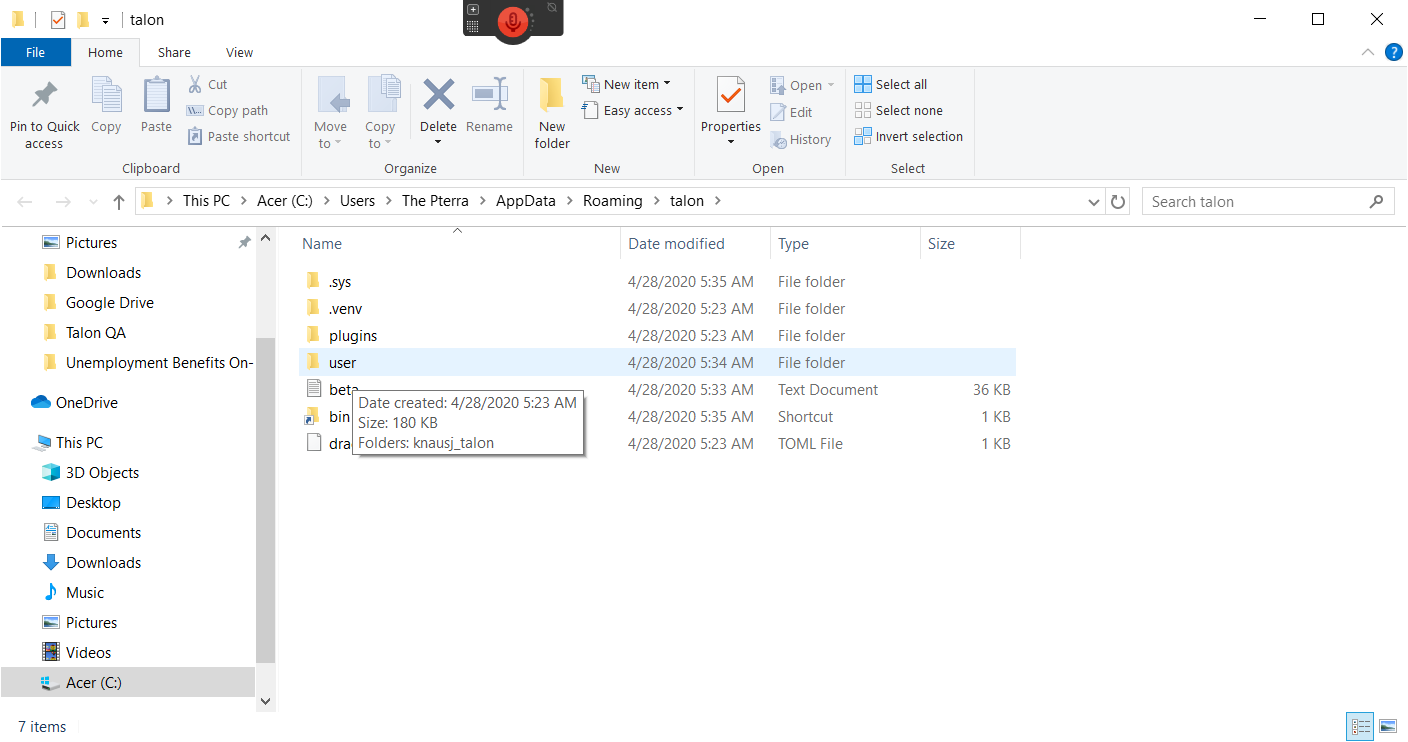Open the Quick Access Toolbar customize dropdown

point(105,20)
